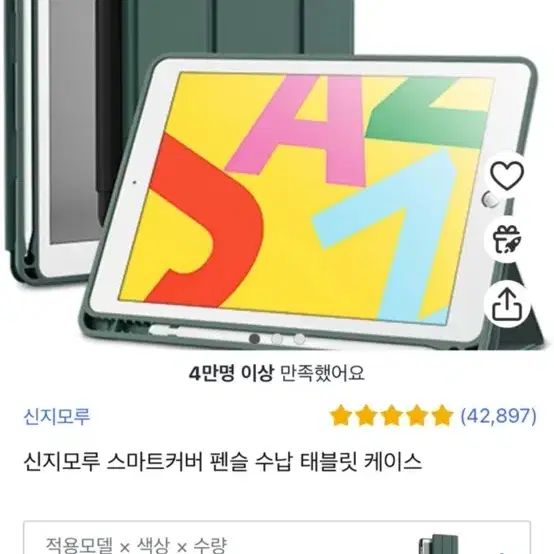
Task: Click the middle rating star
Action: [x=391, y=416]
